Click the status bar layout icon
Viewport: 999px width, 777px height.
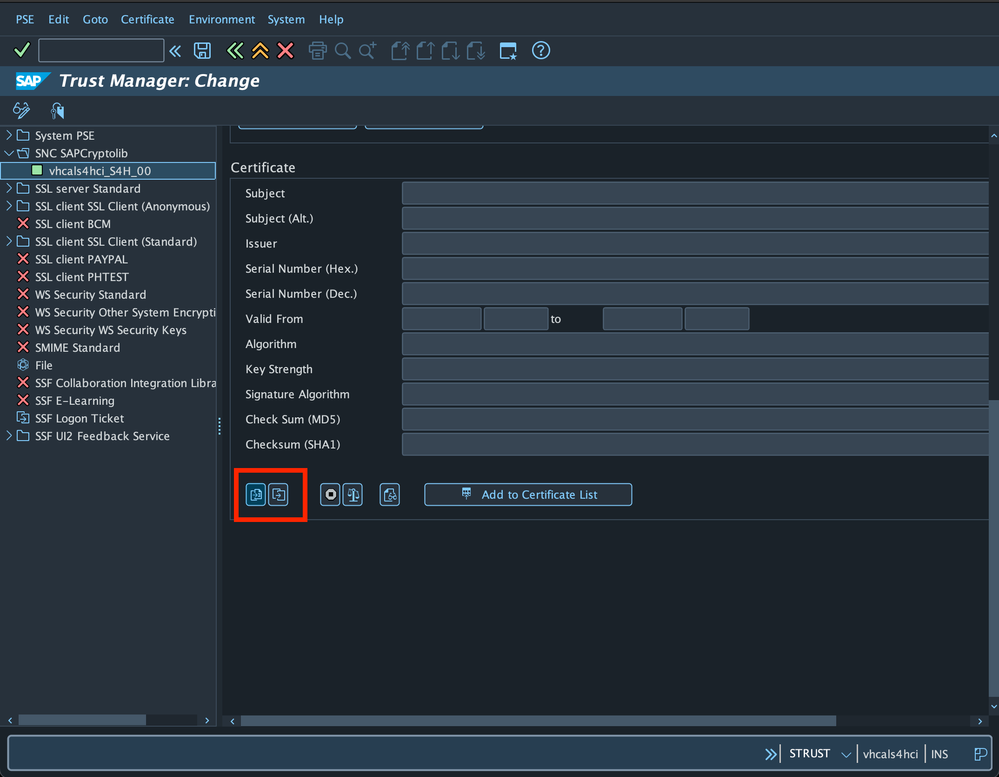tap(980, 754)
